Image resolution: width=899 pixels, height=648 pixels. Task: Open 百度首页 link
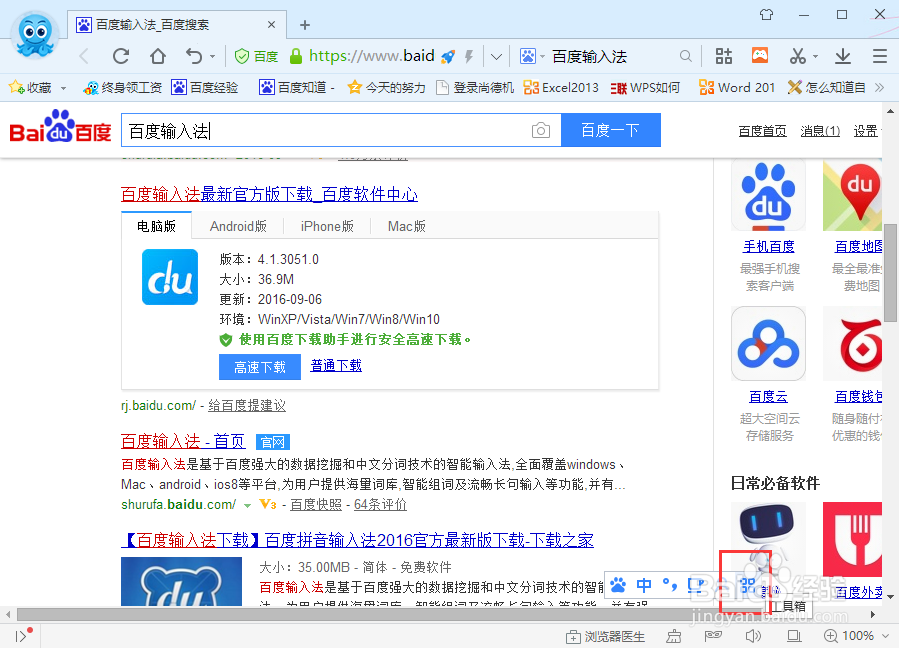(763, 131)
